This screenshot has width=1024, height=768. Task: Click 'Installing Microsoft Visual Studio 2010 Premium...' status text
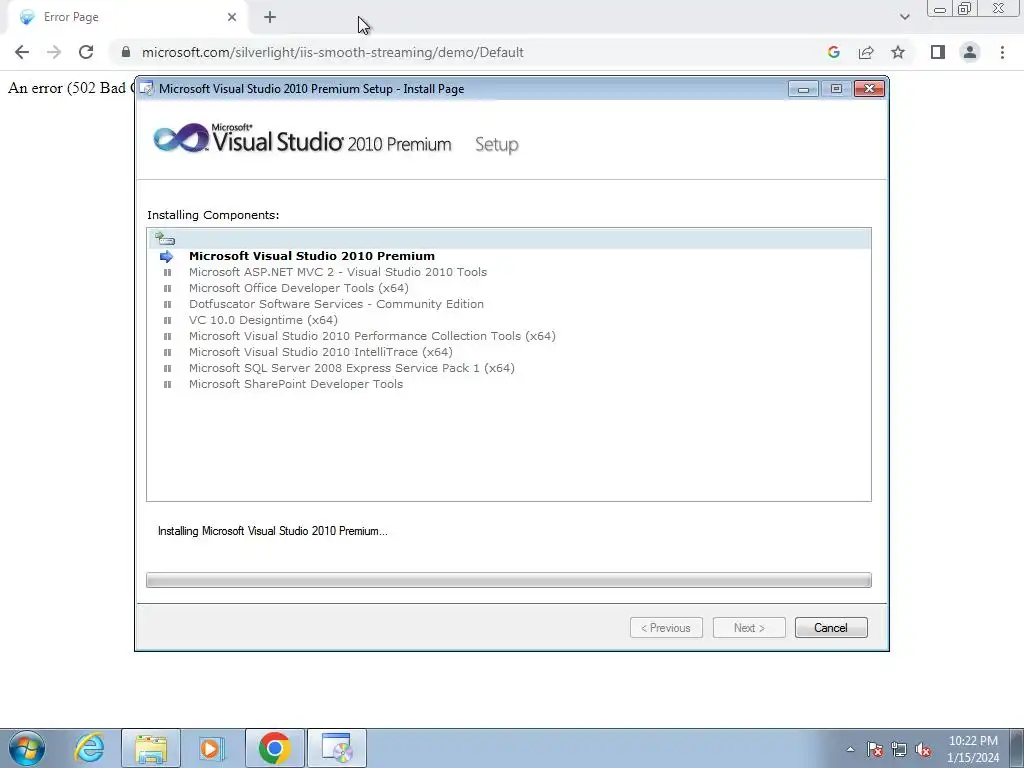point(272,531)
